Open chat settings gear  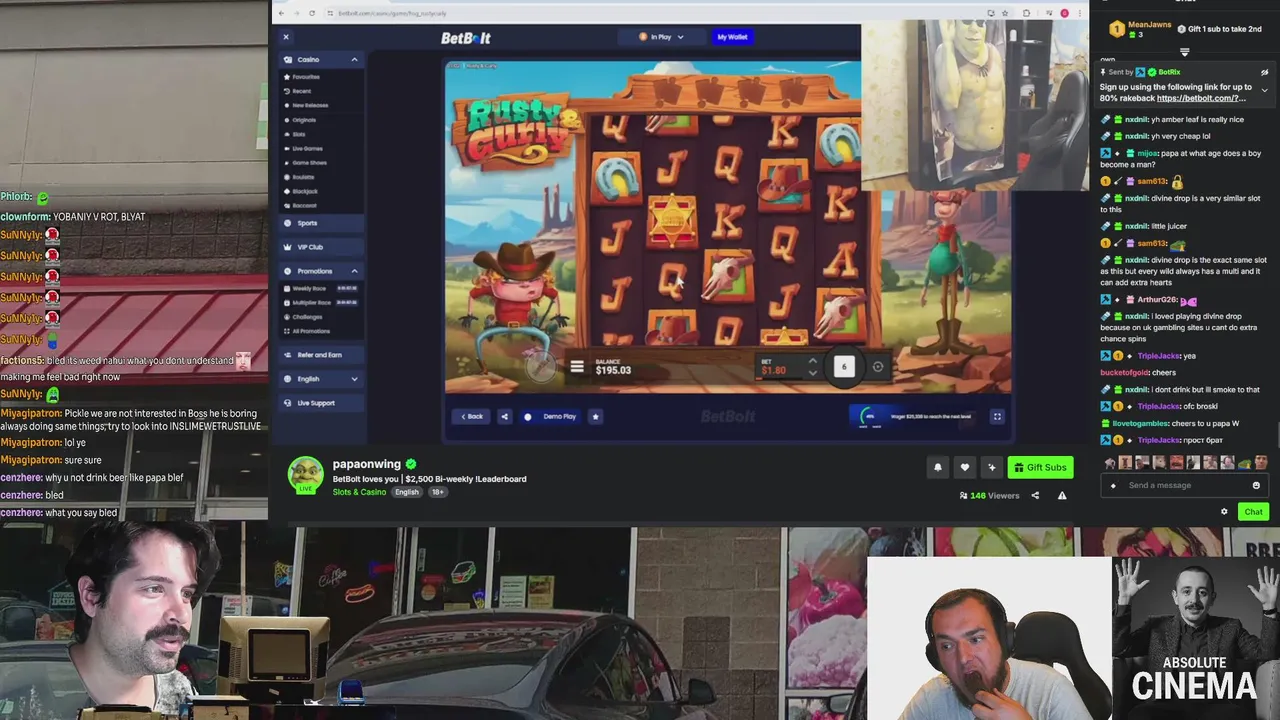pos(1224,511)
